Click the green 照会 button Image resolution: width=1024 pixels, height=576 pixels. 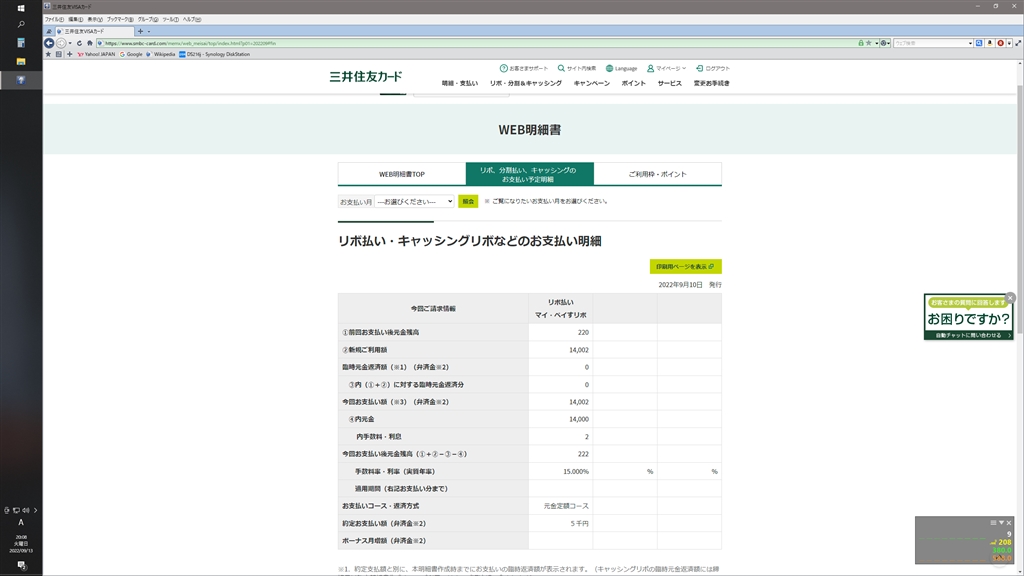tap(468, 202)
